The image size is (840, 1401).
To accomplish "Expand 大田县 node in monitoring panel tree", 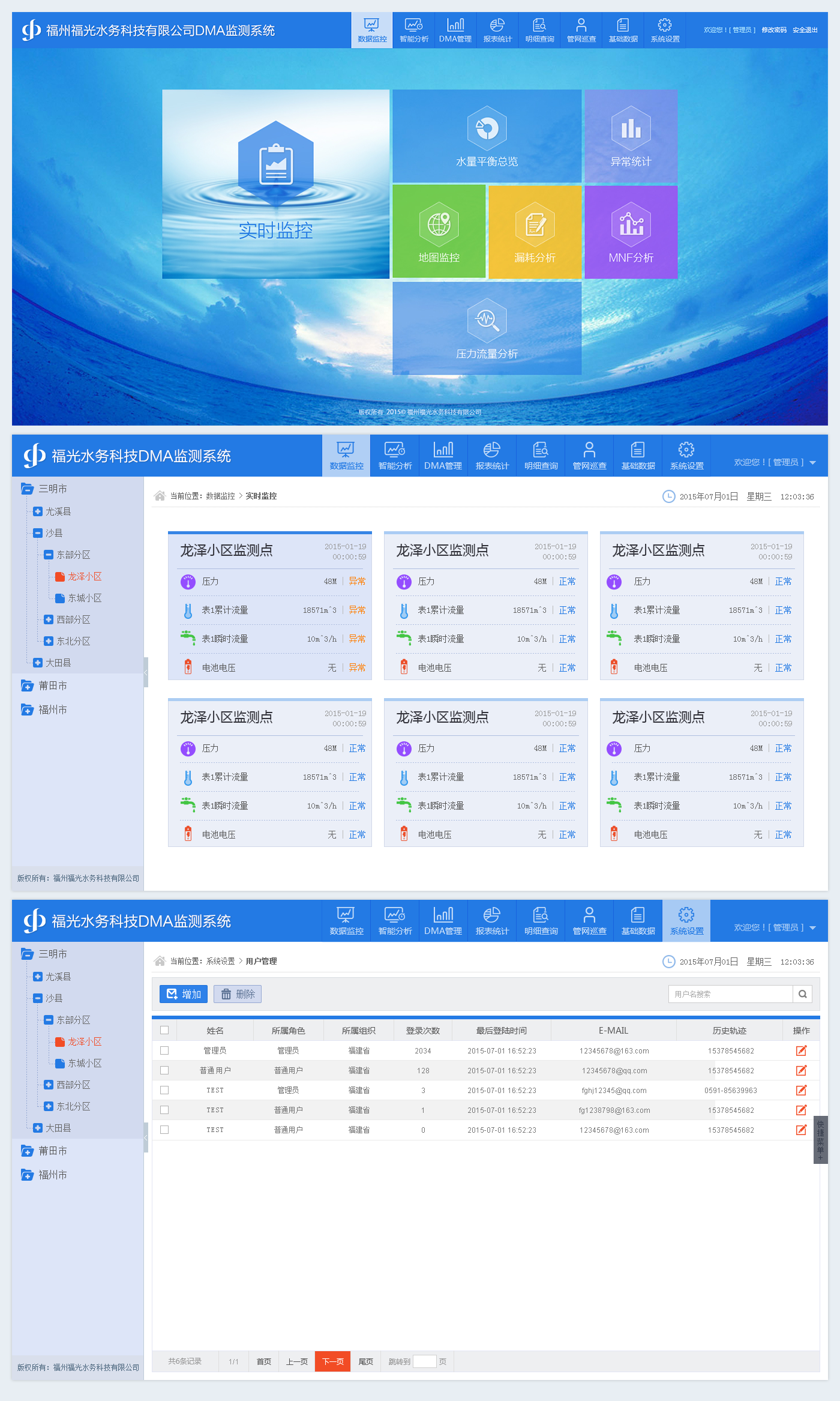I will 37,663.
